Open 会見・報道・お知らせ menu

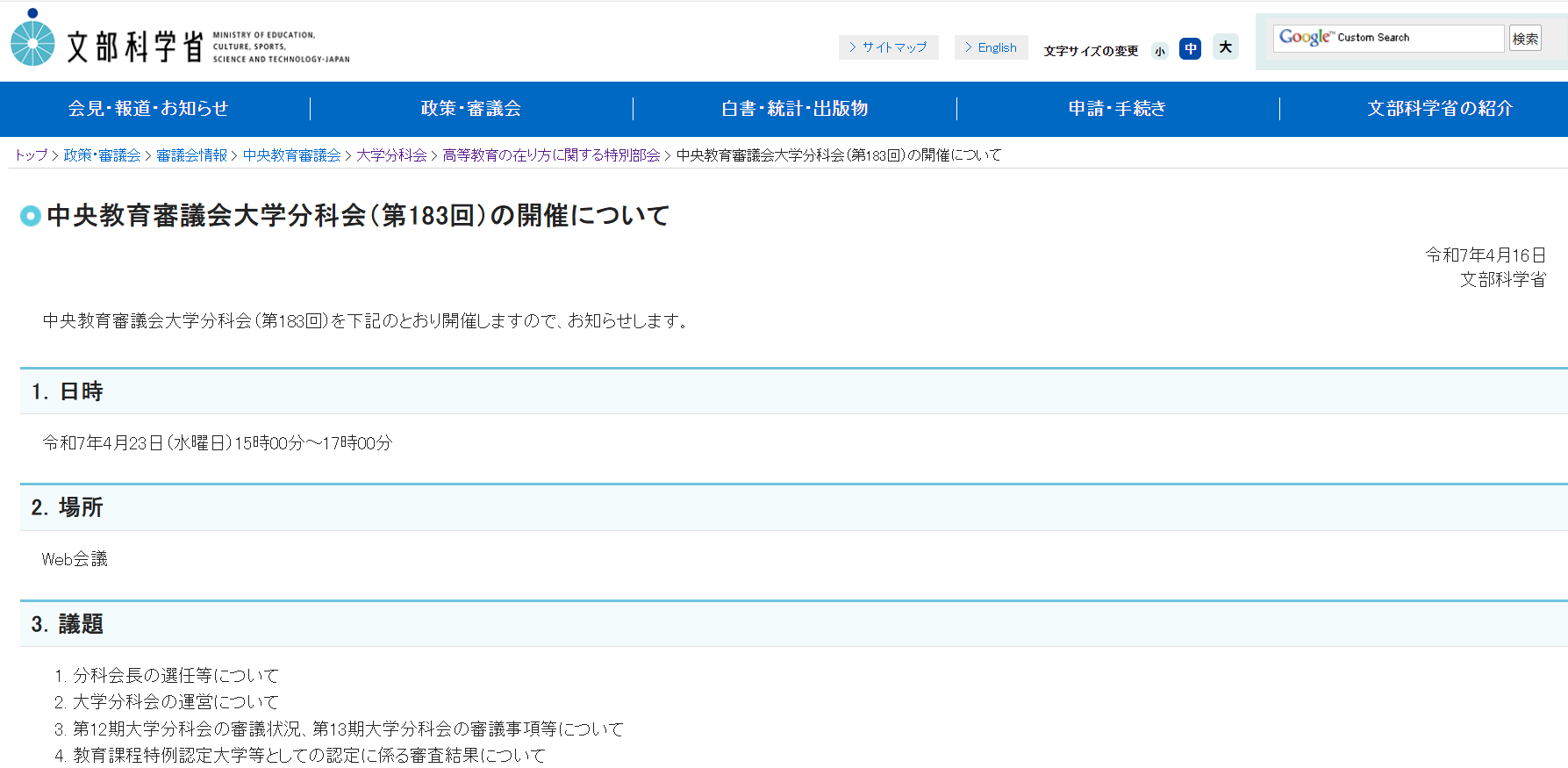point(148,109)
